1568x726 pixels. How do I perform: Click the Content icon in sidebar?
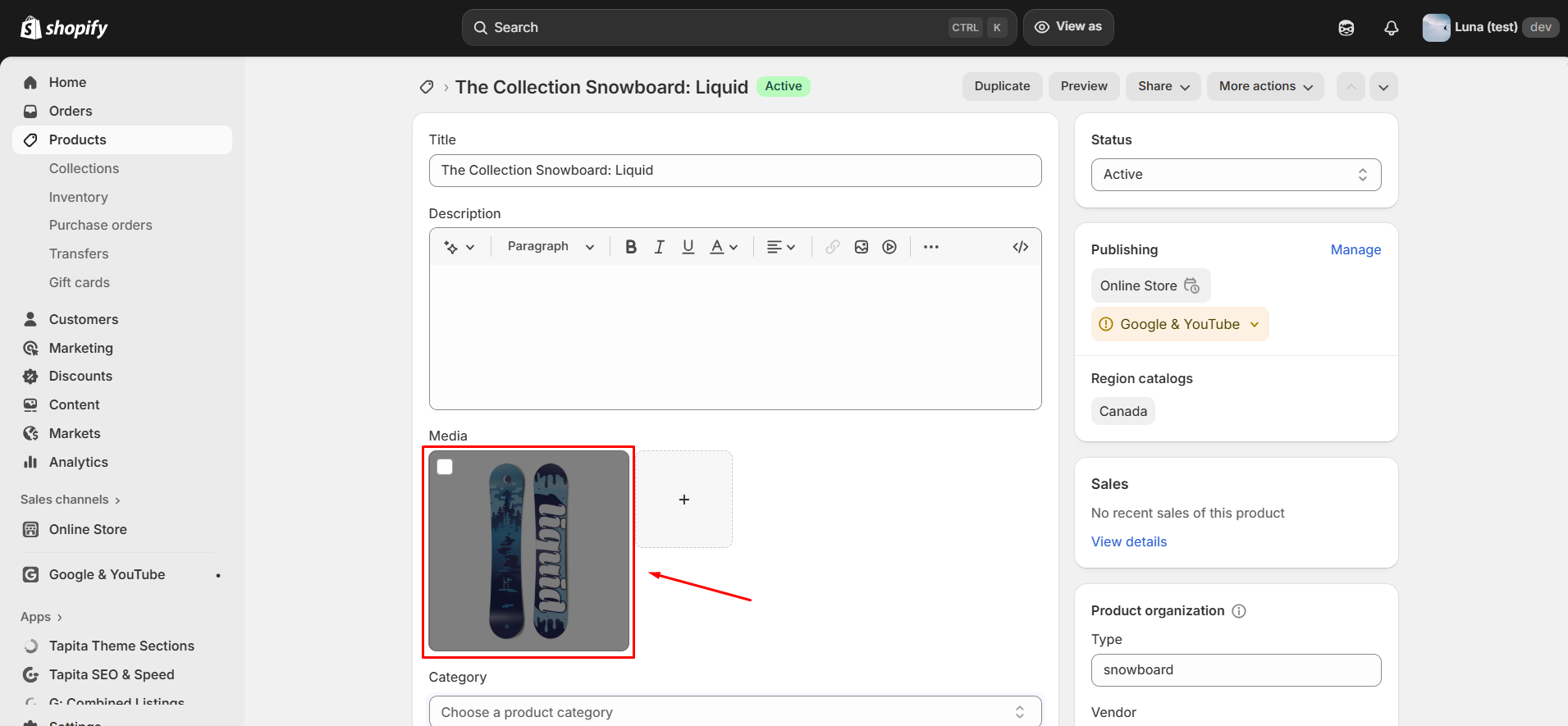pos(30,405)
